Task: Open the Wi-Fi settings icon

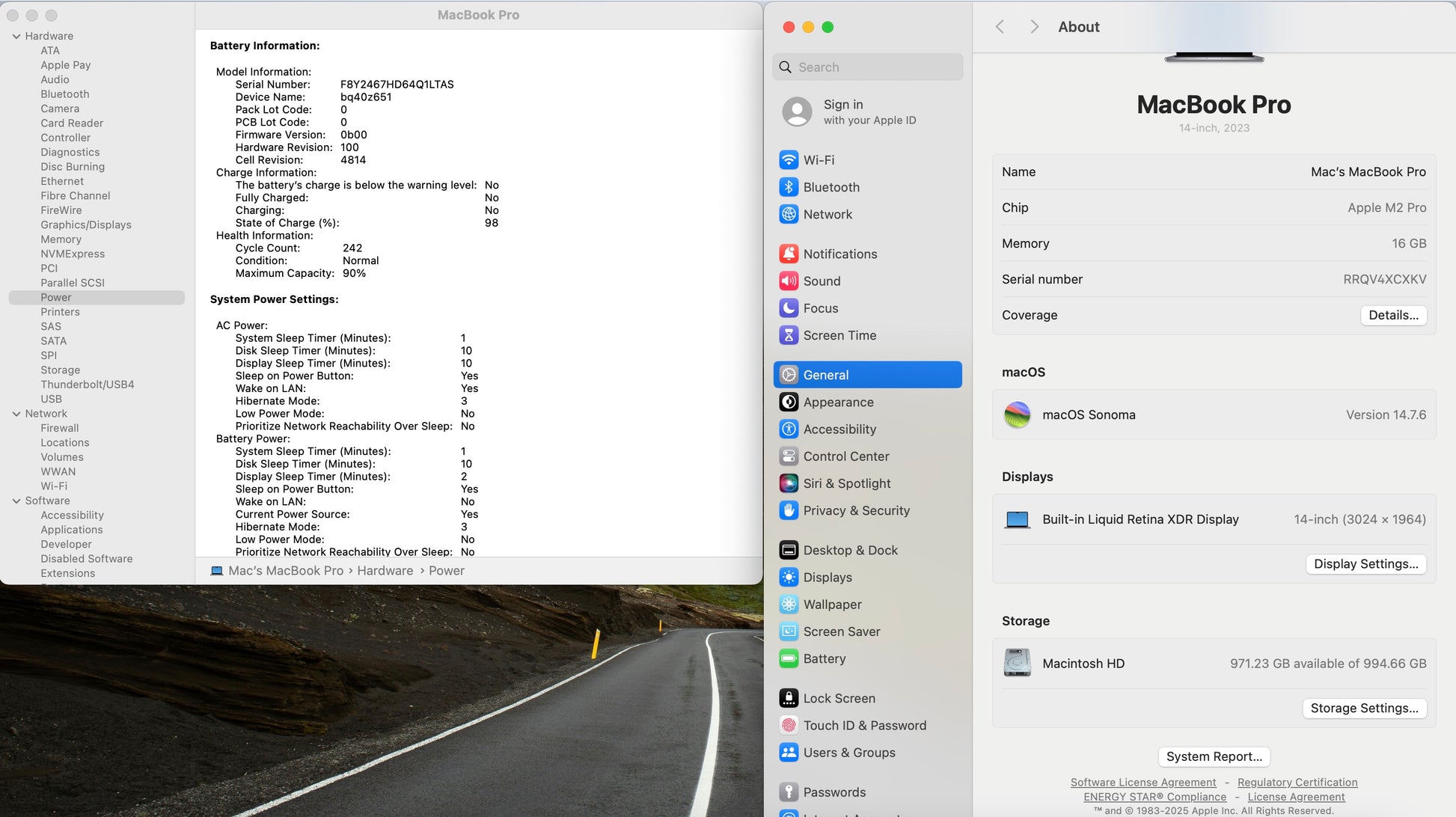Action: 789,160
